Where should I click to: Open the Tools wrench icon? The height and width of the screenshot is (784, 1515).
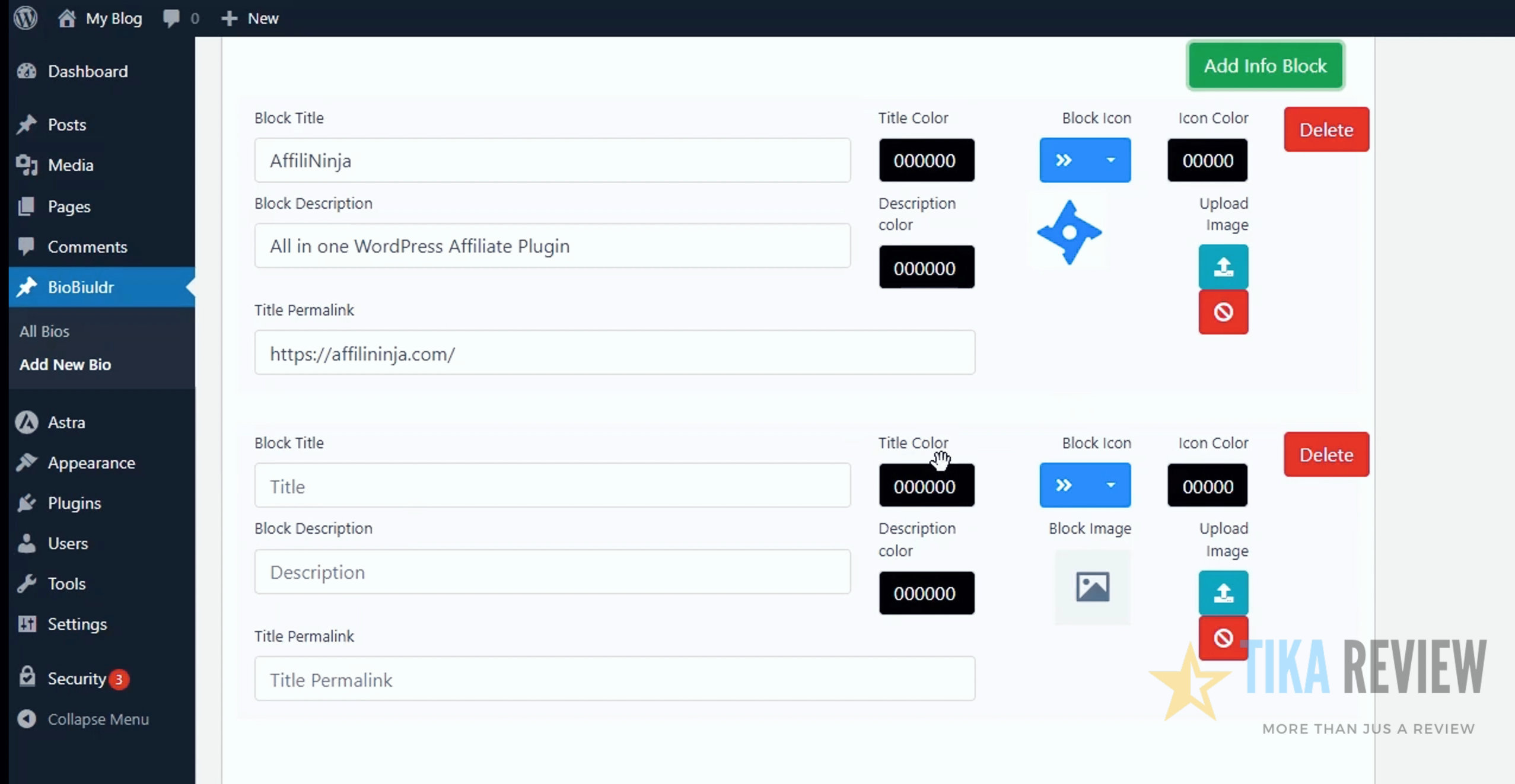click(27, 584)
